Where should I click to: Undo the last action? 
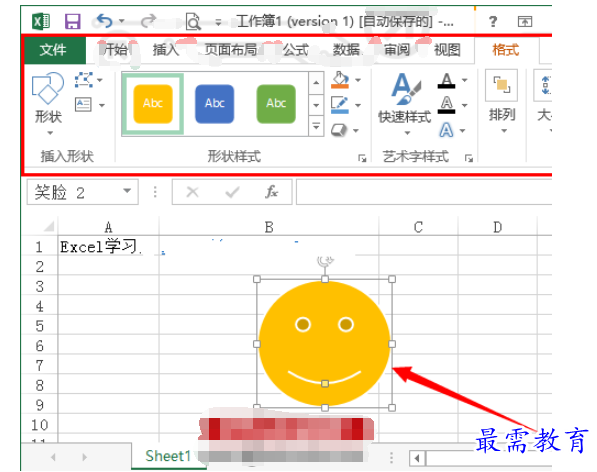(x=104, y=21)
